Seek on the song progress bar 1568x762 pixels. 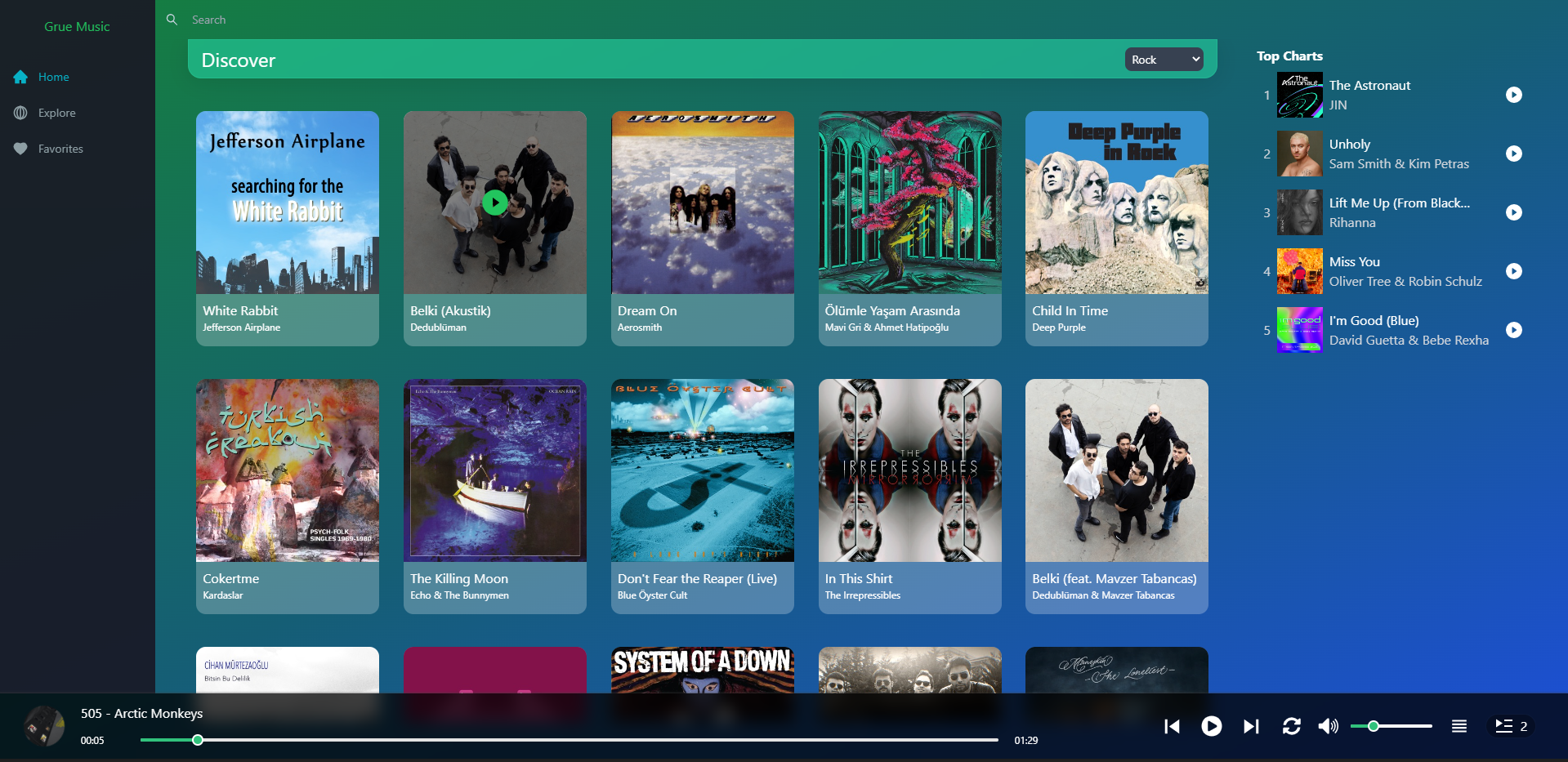(570, 740)
